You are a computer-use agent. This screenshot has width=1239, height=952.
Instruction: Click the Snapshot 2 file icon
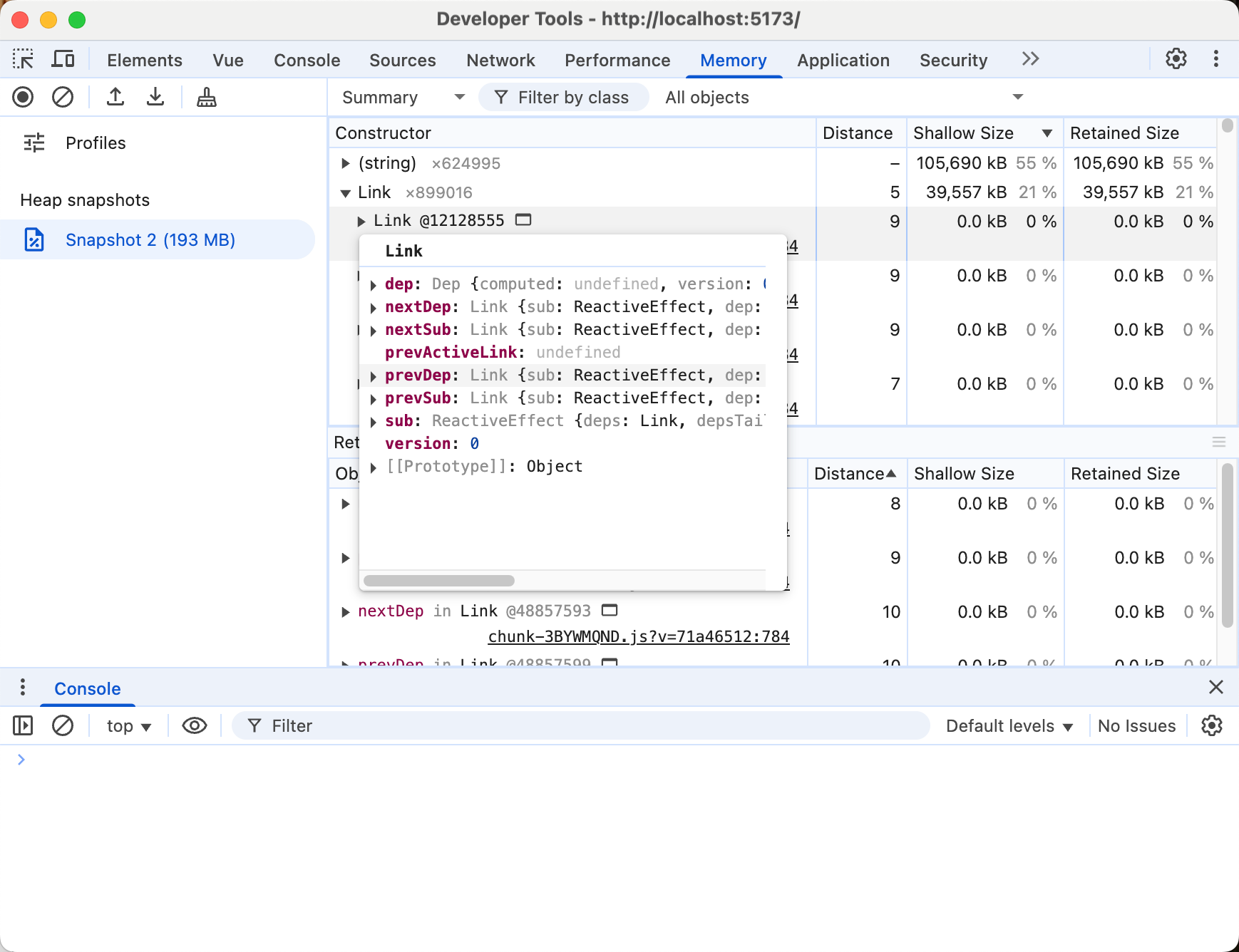pyautogui.click(x=34, y=239)
